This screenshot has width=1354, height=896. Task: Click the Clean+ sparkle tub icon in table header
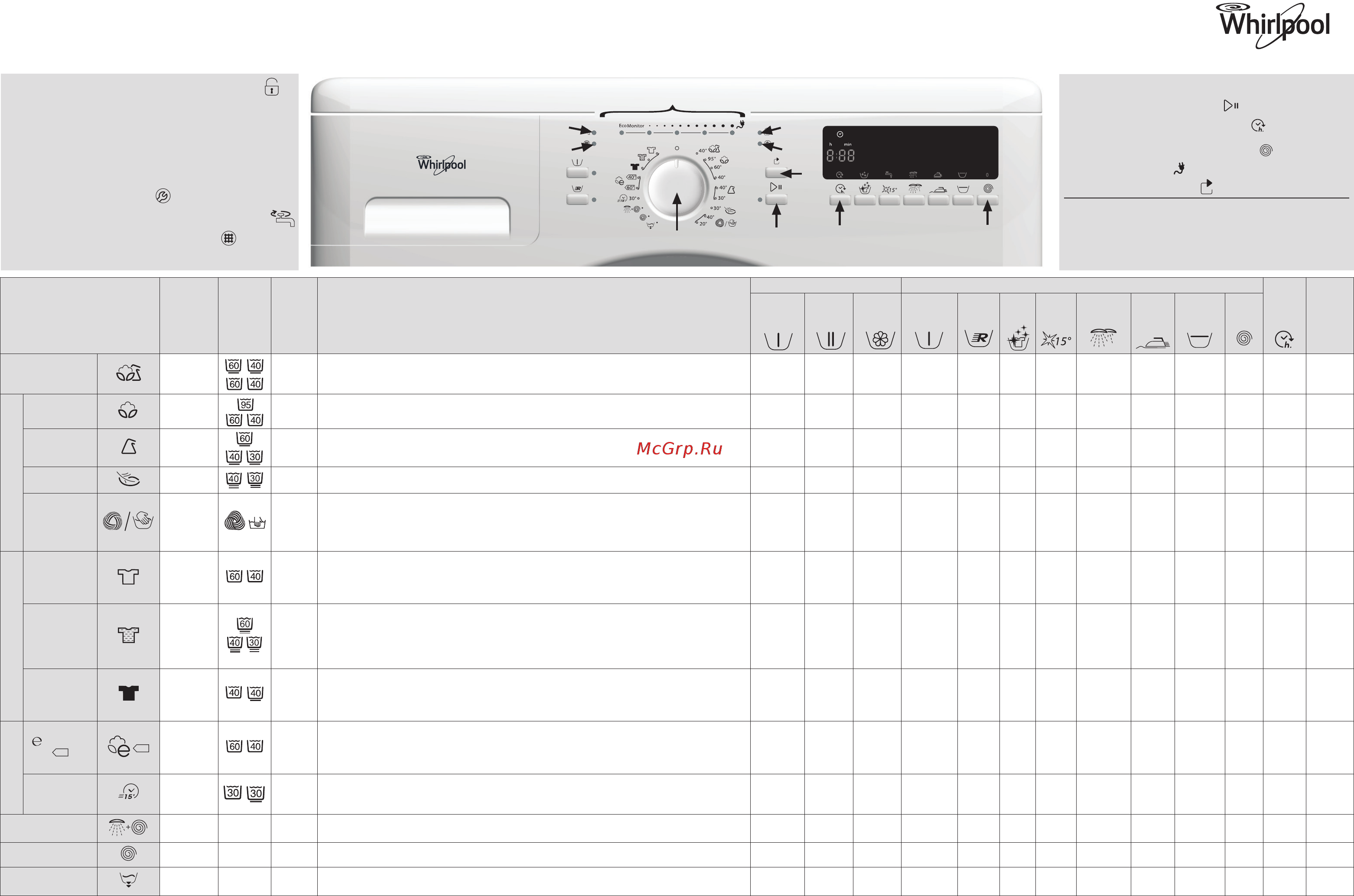1018,338
